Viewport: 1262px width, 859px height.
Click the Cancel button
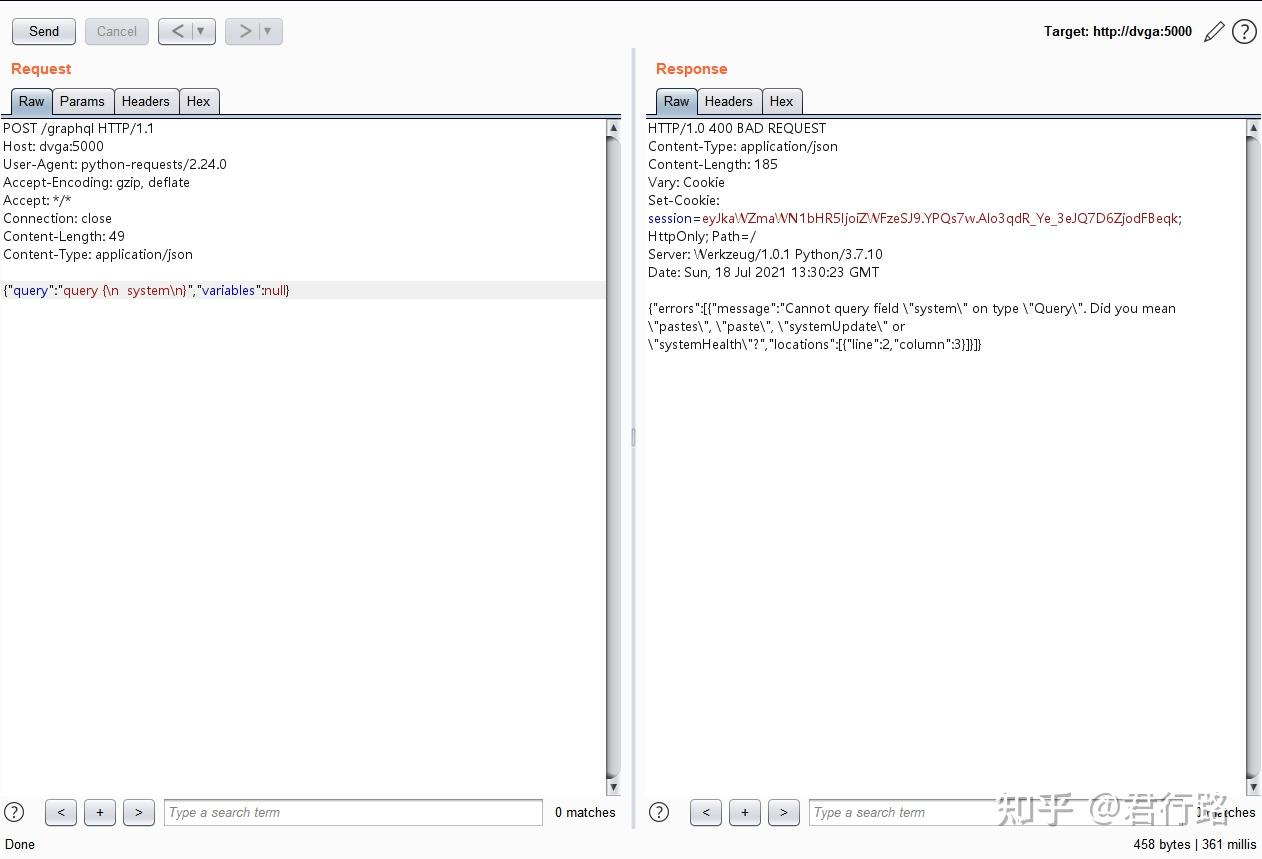(x=117, y=31)
